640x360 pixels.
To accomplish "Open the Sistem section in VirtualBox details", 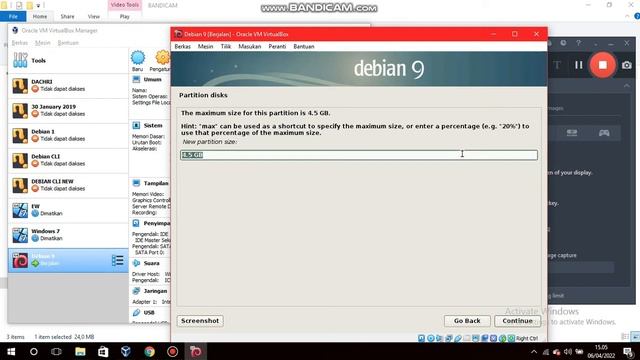I will click(x=153, y=125).
